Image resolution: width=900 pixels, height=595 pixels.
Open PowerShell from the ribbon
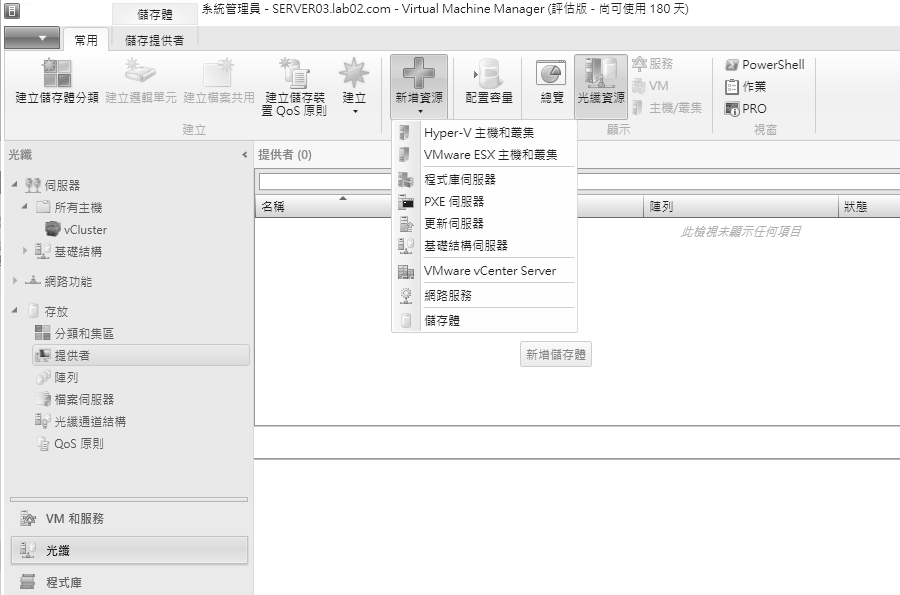[x=765, y=65]
